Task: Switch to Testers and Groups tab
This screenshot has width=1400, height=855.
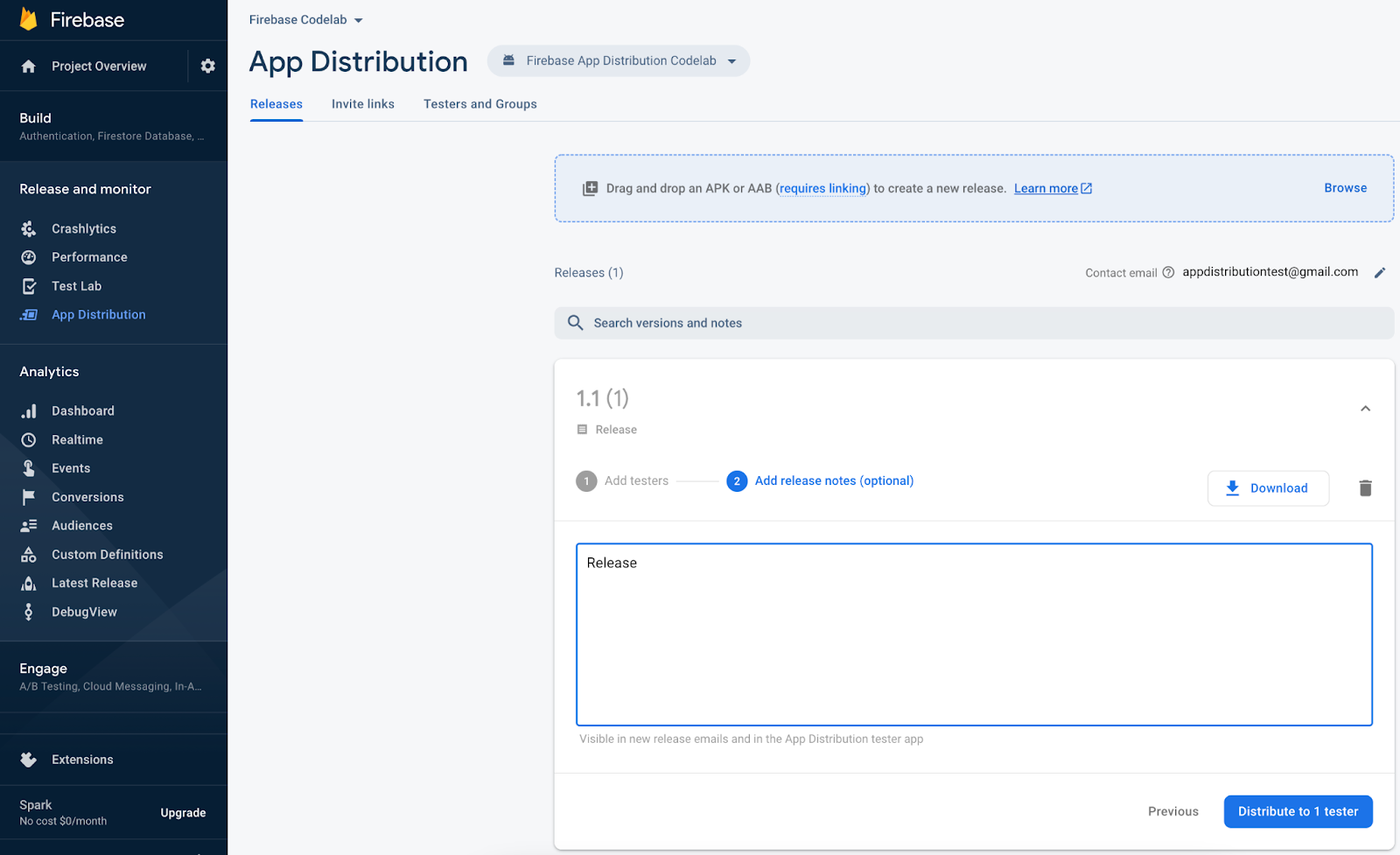Action: point(479,104)
